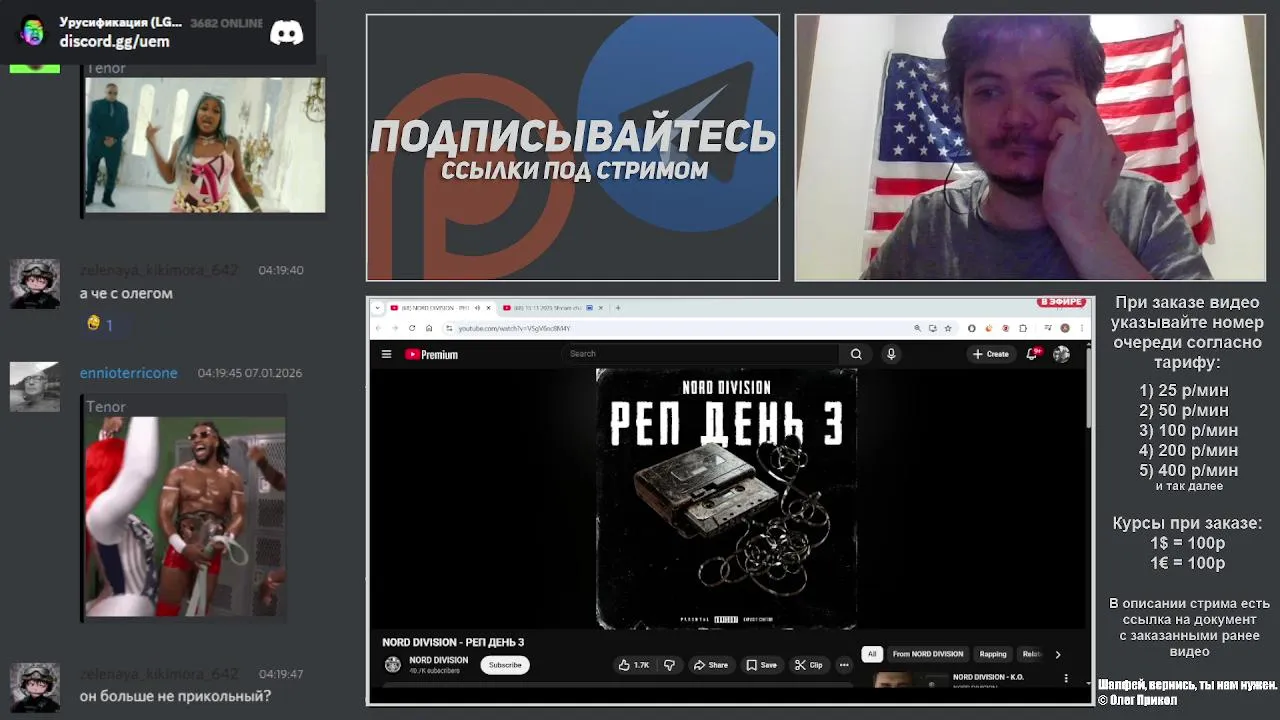This screenshot has height=720, width=1280.
Task: Open the NORD DIVISION channel name link
Action: (x=438, y=660)
